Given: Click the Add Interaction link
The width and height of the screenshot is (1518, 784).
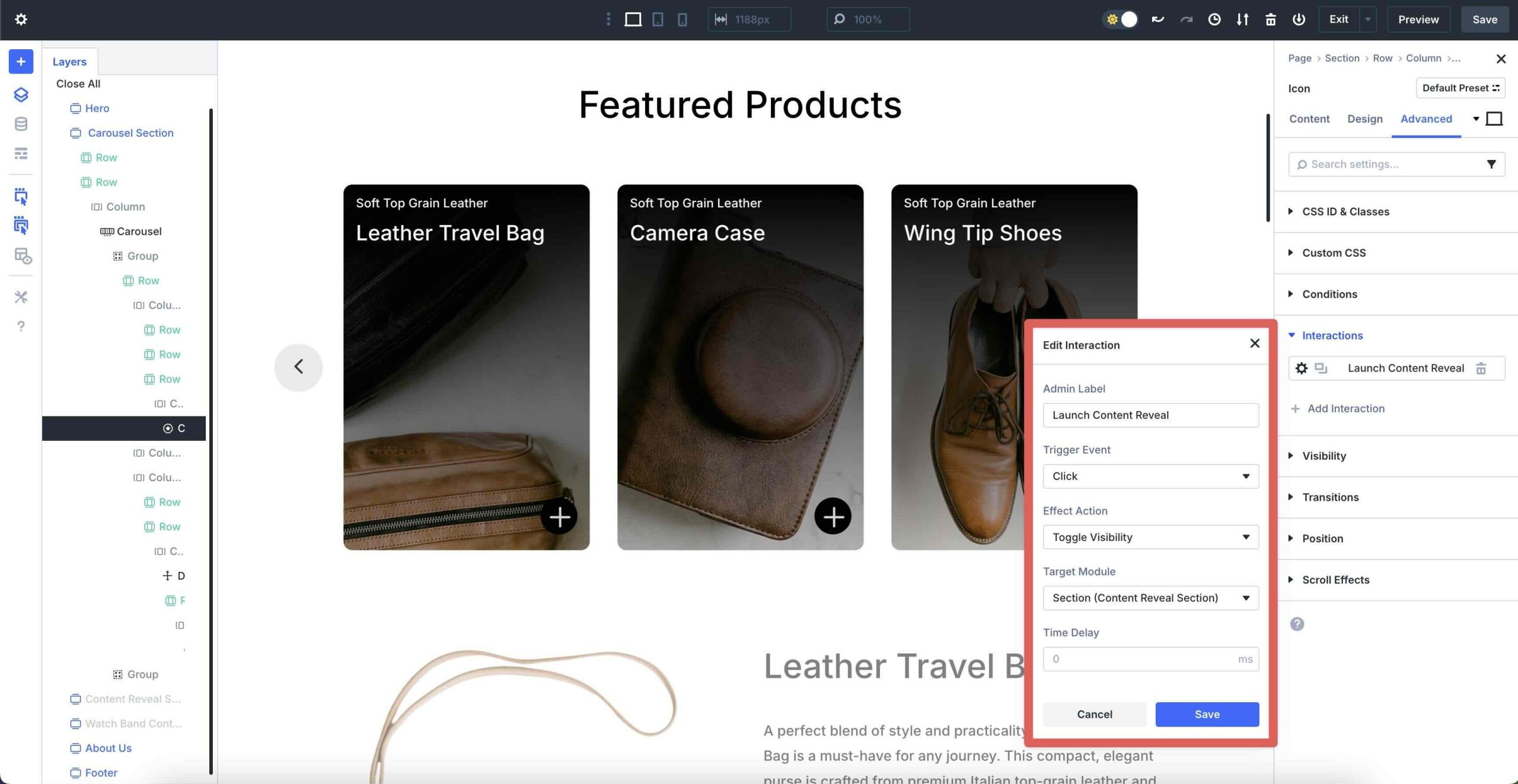Looking at the screenshot, I should [x=1345, y=408].
